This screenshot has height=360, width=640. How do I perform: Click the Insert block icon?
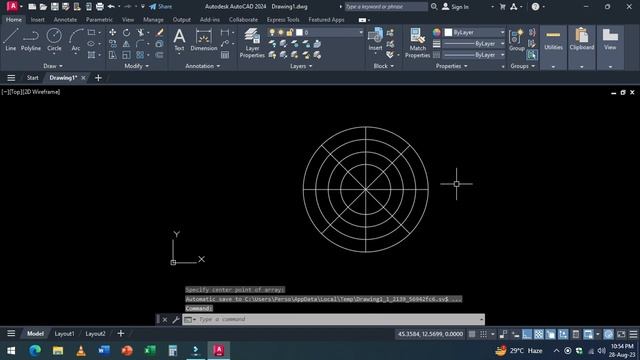pyautogui.click(x=375, y=39)
